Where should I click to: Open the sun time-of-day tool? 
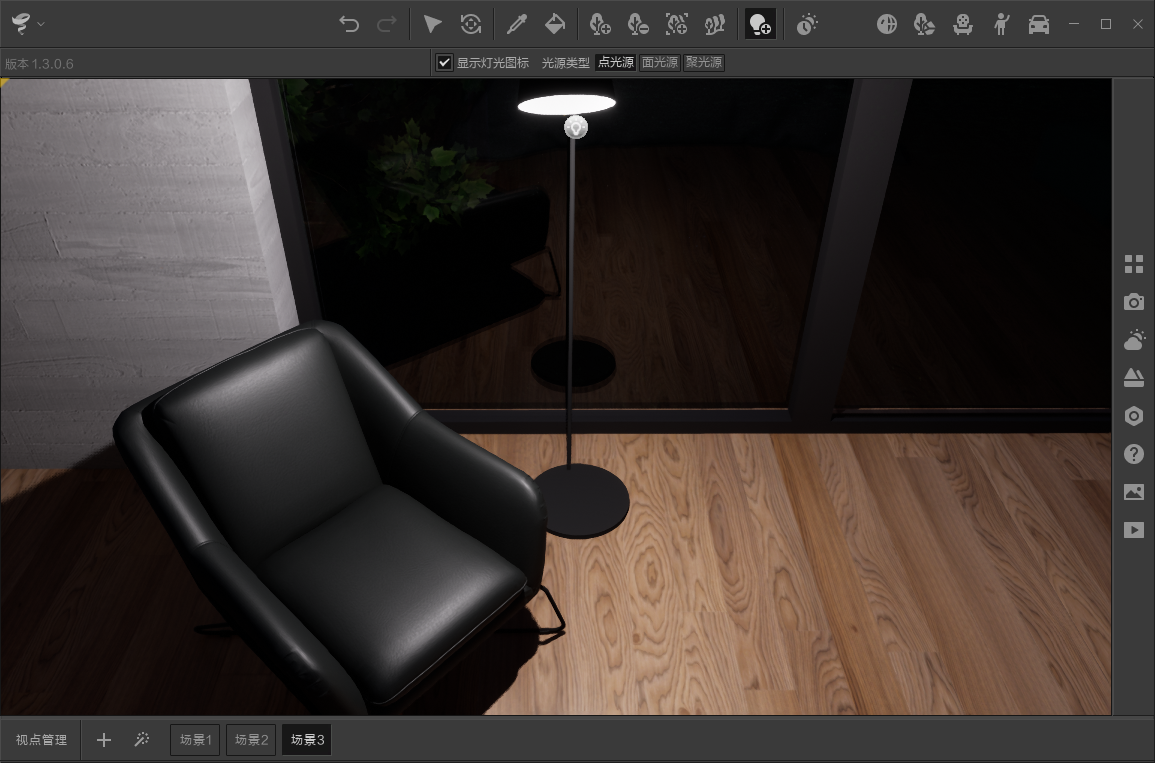pos(807,23)
